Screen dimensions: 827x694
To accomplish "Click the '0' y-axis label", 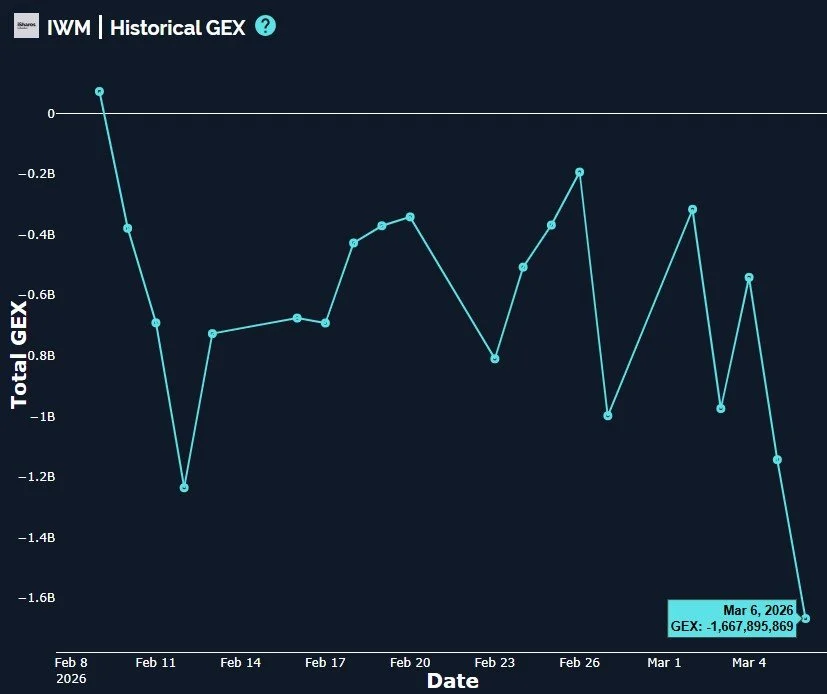I will pos(51,113).
